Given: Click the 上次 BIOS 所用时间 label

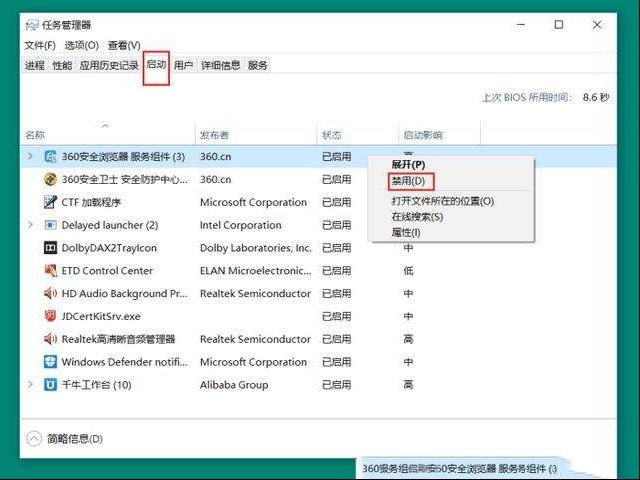Looking at the screenshot, I should pyautogui.click(x=527, y=98).
